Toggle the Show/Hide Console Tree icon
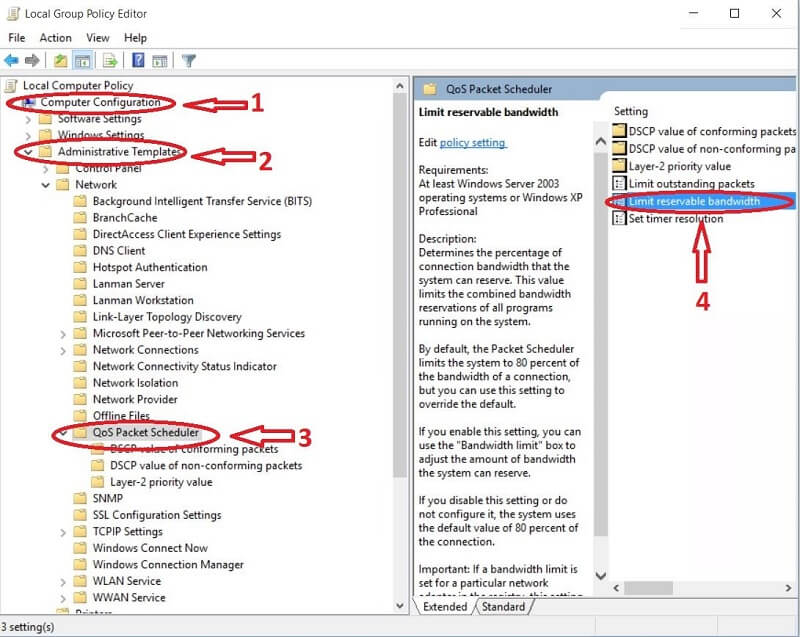This screenshot has height=637, width=800. 82,61
